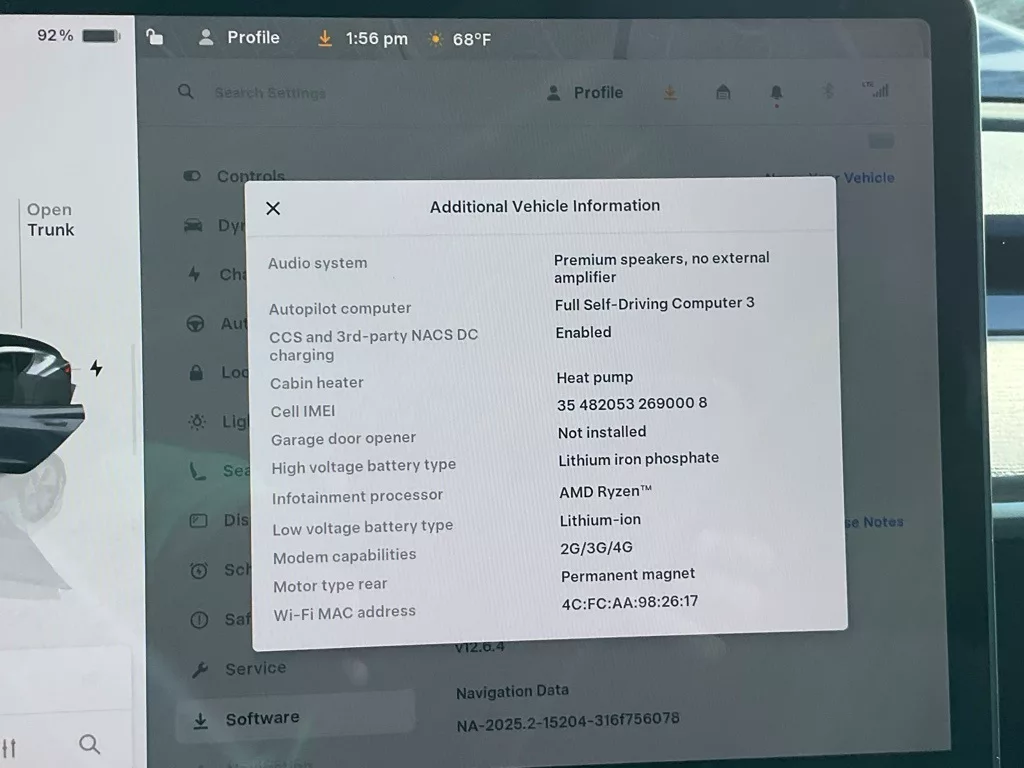Open the quick controls sliders icon
The width and height of the screenshot is (1024, 768).
coord(9,747)
